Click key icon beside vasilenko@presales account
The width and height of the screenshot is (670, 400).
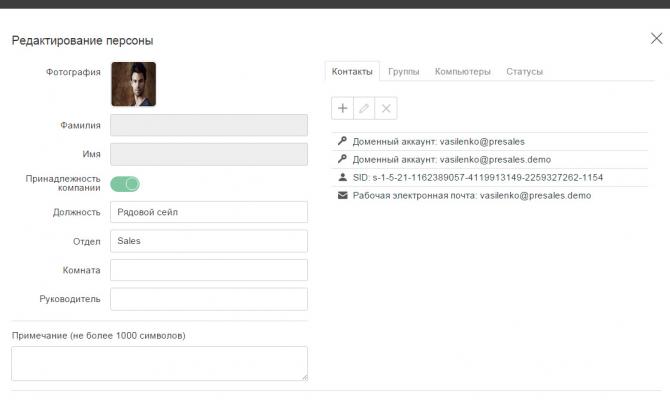tap(342, 142)
